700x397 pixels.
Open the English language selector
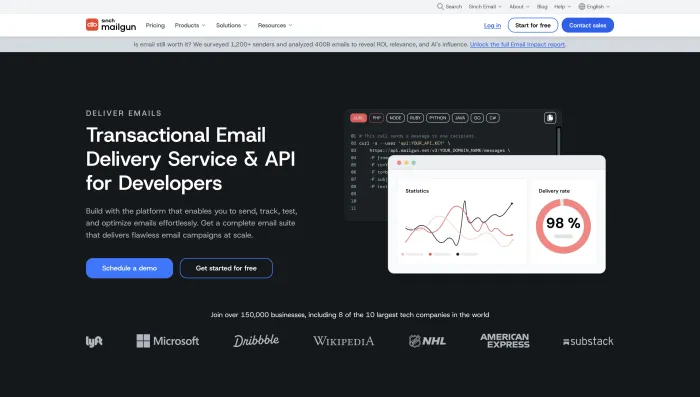coord(594,7)
